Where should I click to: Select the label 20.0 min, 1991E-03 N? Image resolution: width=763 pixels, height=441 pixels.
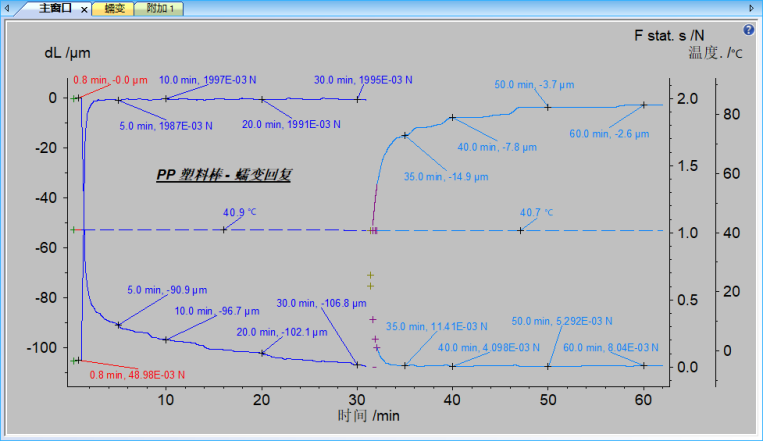coord(291,125)
